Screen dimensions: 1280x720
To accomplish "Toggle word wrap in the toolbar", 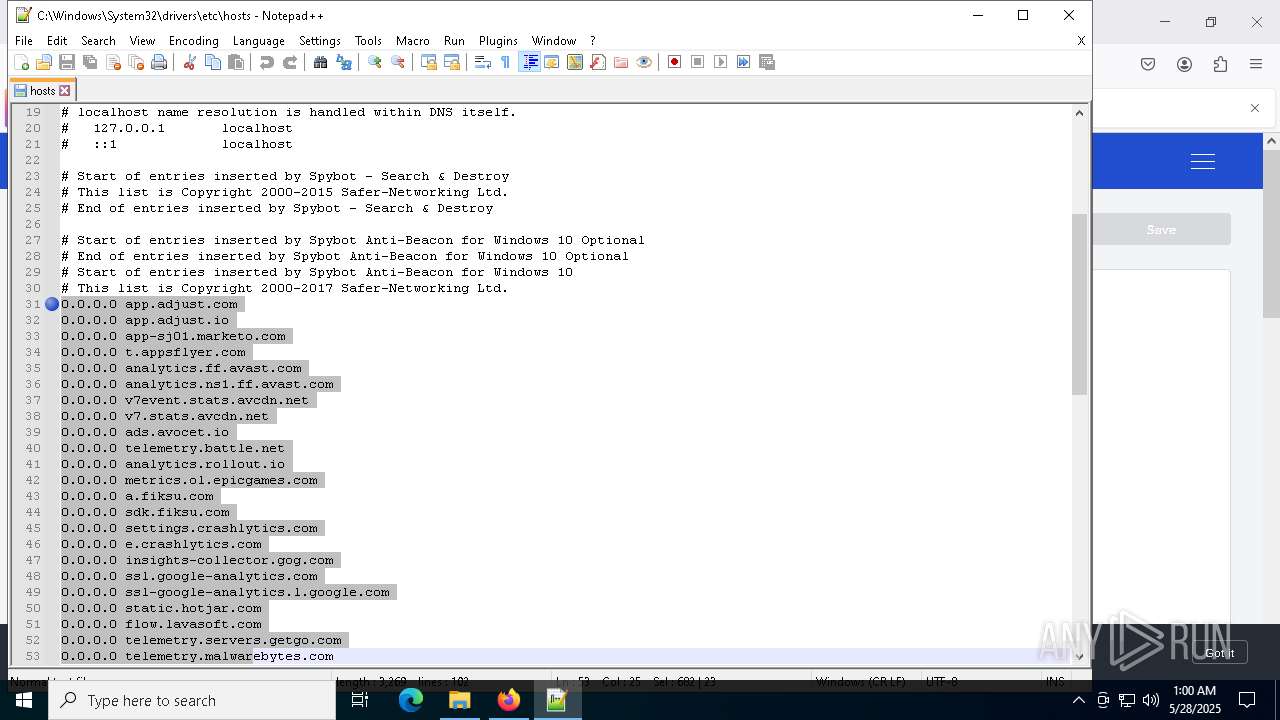I will pos(482,62).
